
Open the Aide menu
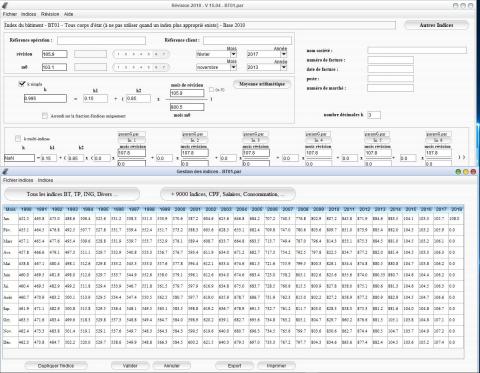(x=68, y=14)
